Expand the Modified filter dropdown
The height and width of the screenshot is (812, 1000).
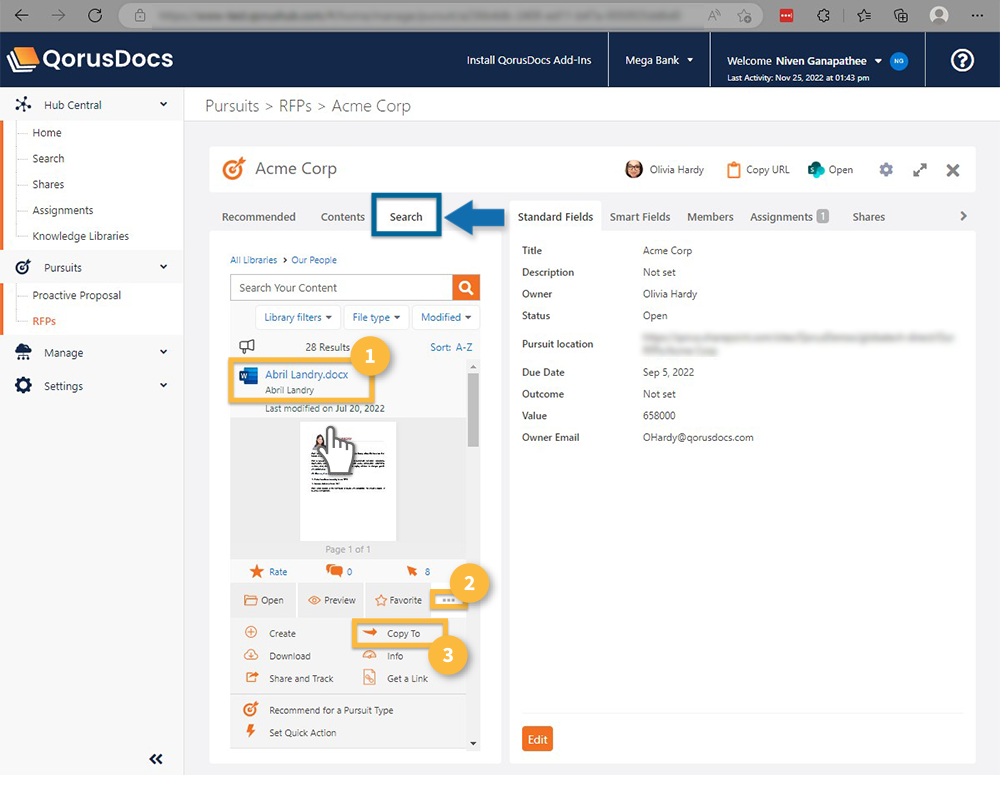445,318
